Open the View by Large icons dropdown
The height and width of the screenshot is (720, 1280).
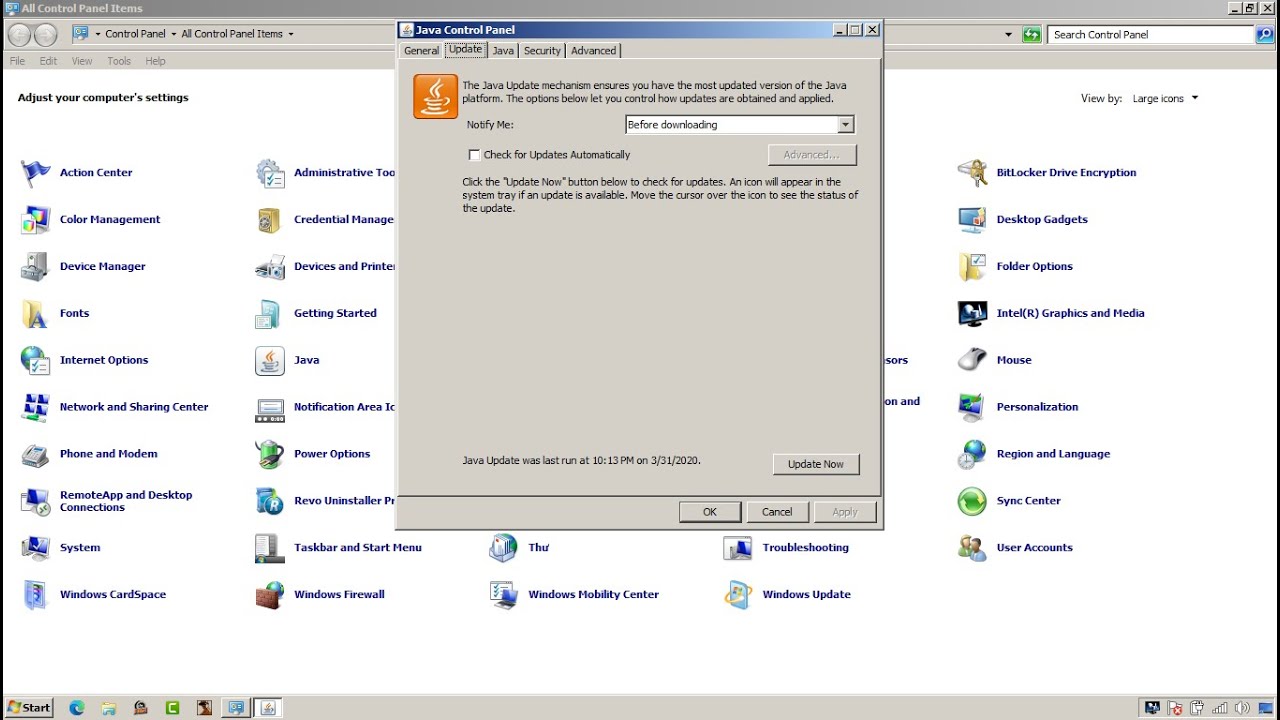(x=1165, y=99)
